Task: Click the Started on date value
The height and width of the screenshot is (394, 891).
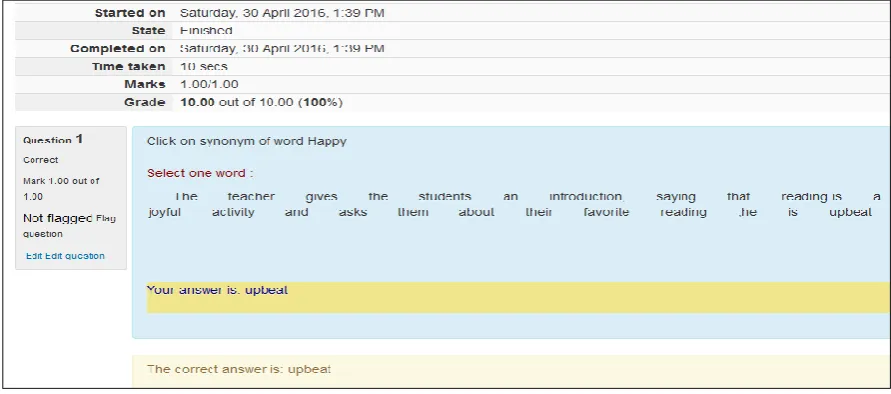Action: 282,13
